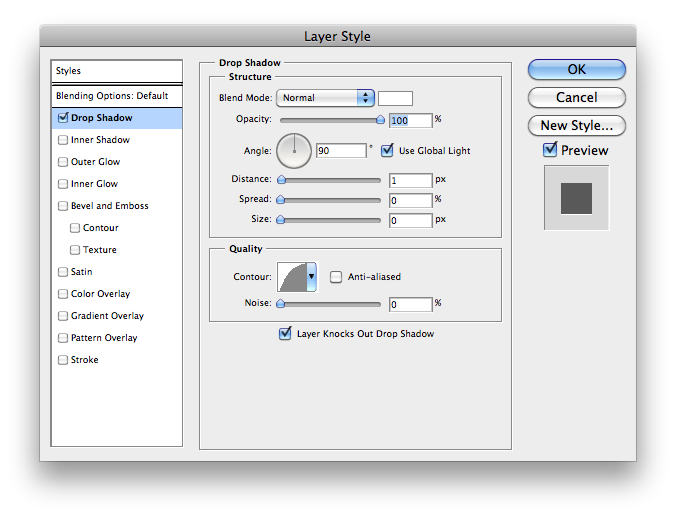Click the Opacity slider handle
Image resolution: width=676 pixels, height=516 pixels.
(380, 119)
